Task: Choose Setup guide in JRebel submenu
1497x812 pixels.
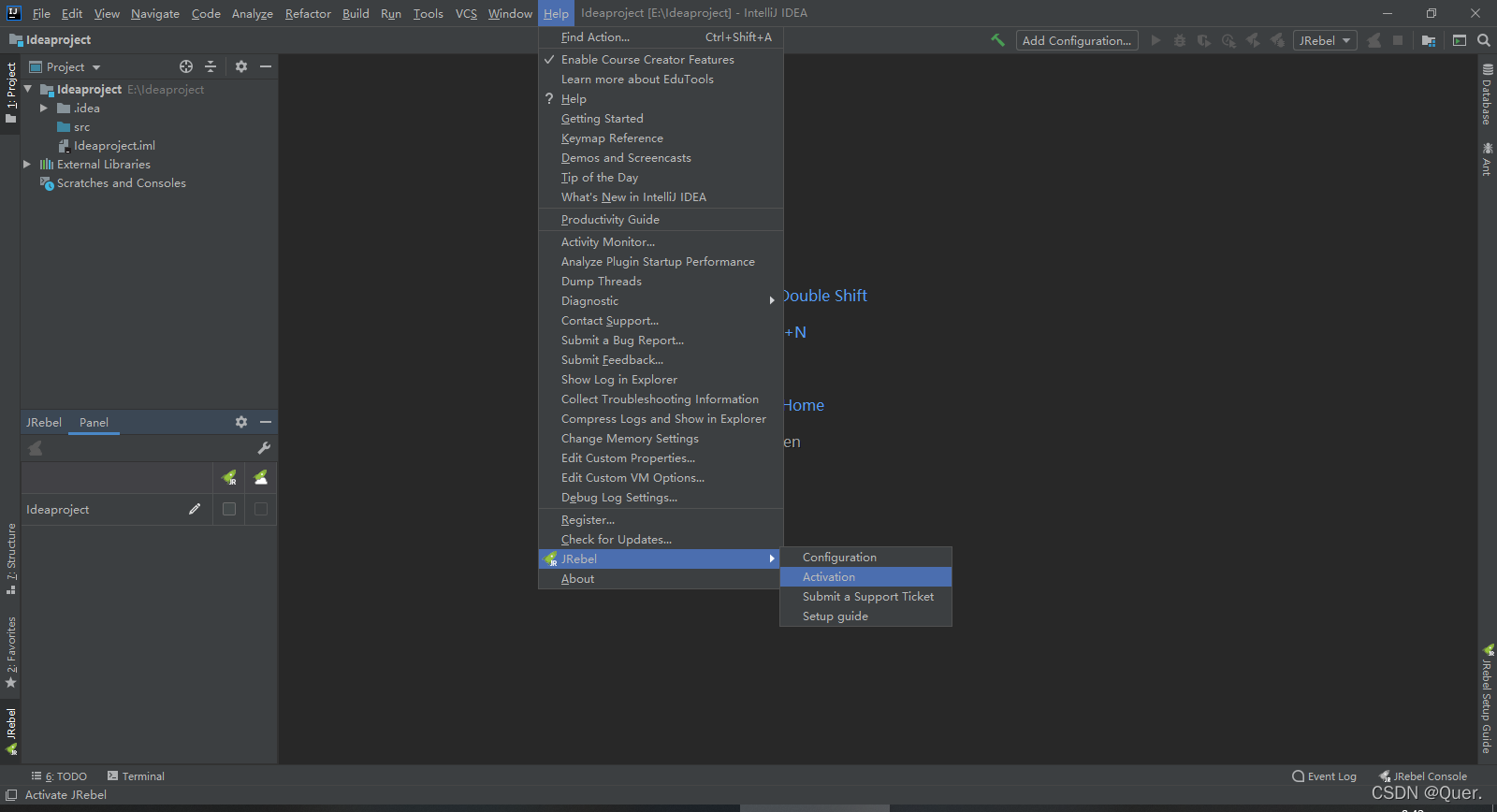Action: point(865,616)
